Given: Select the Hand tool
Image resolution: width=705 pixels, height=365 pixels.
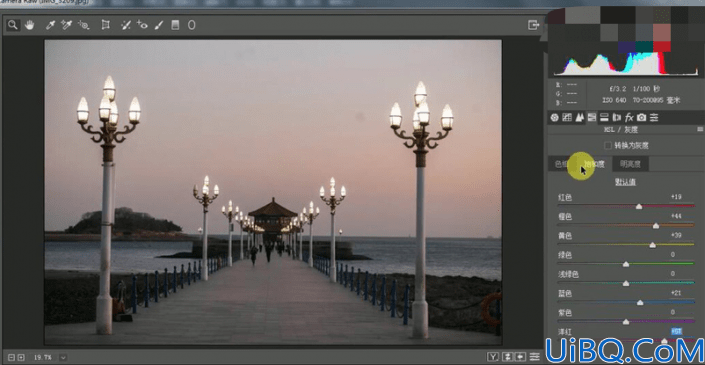Looking at the screenshot, I should pyautogui.click(x=30, y=25).
